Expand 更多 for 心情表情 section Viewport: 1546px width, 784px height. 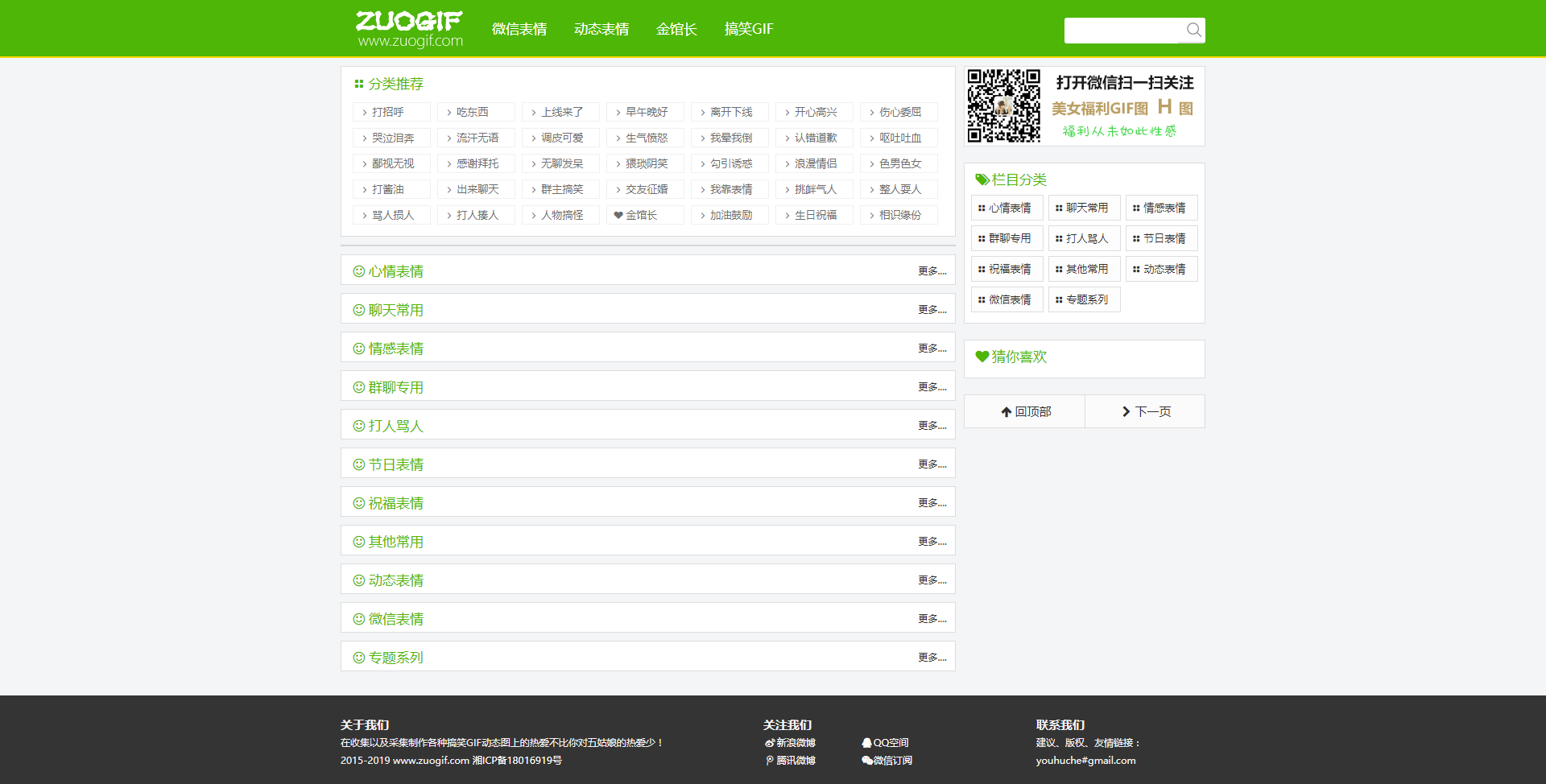click(932, 271)
